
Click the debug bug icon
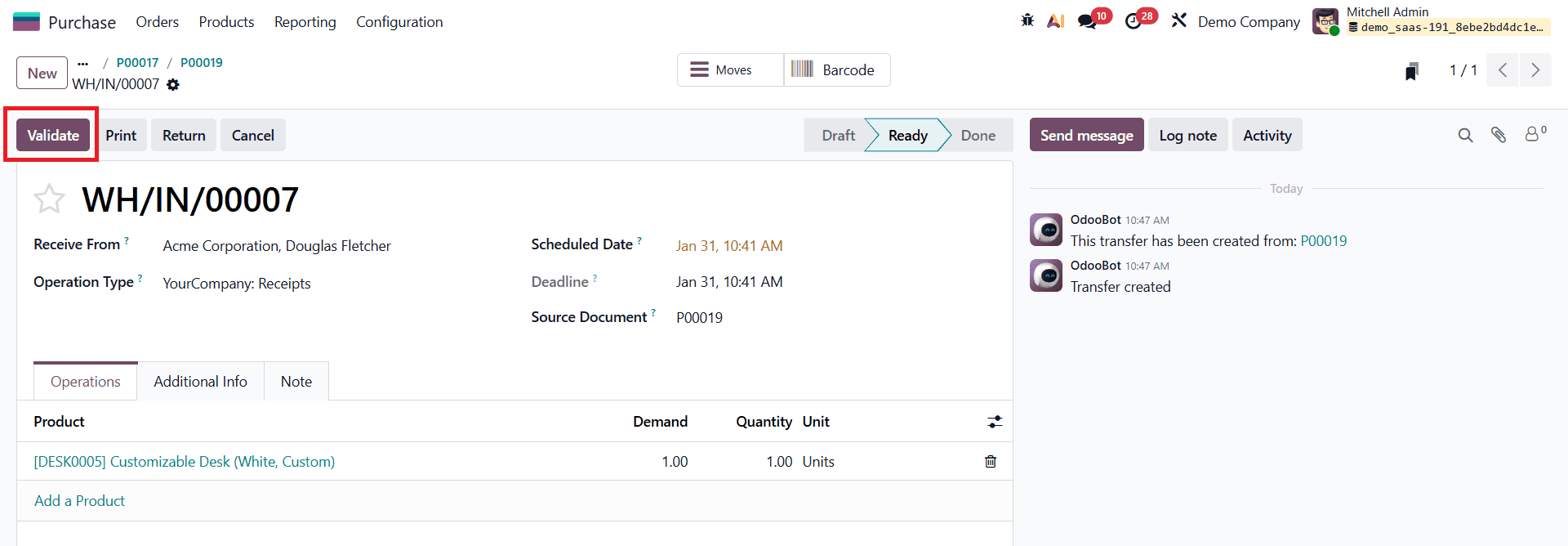coord(1027,20)
